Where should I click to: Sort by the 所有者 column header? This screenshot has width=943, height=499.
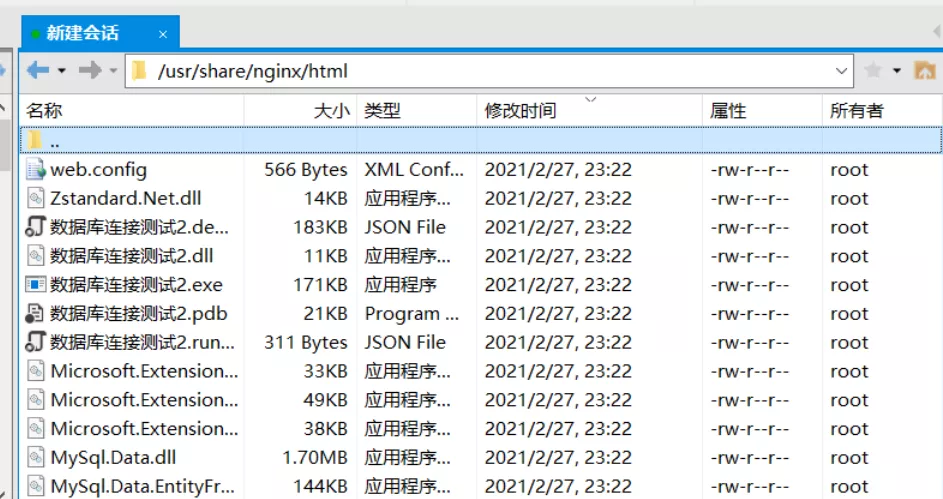tap(882, 111)
